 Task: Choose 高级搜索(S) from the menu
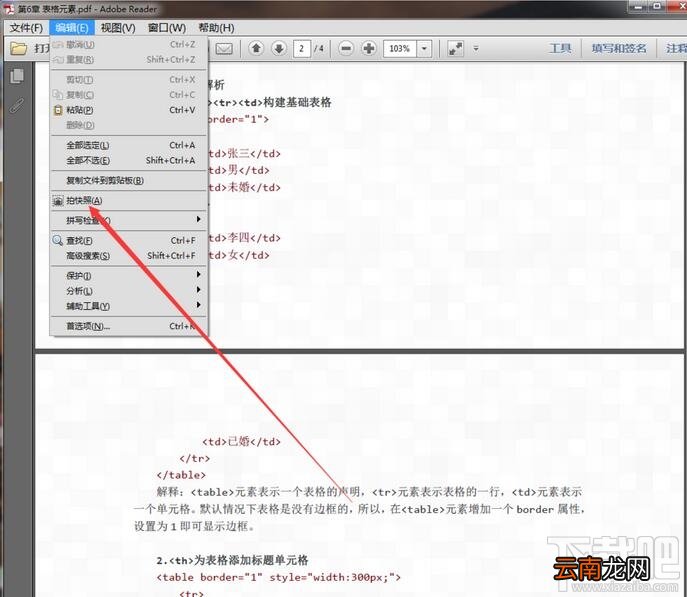[x=128, y=256]
